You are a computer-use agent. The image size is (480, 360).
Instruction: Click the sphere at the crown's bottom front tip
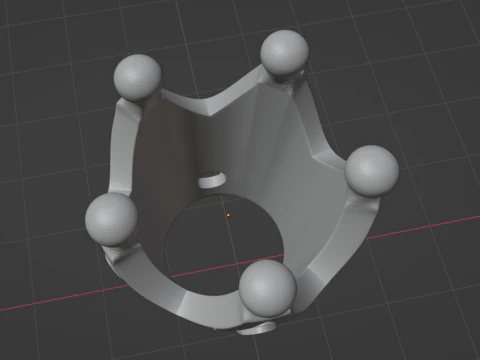(268, 288)
